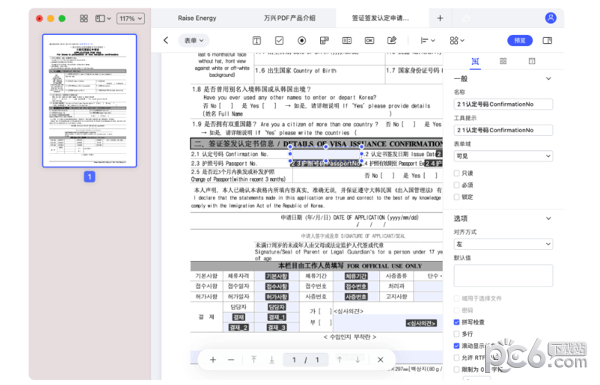Open the 表单域 visibility dropdown showing 可见
This screenshot has height=385, width=600.
tap(503, 156)
